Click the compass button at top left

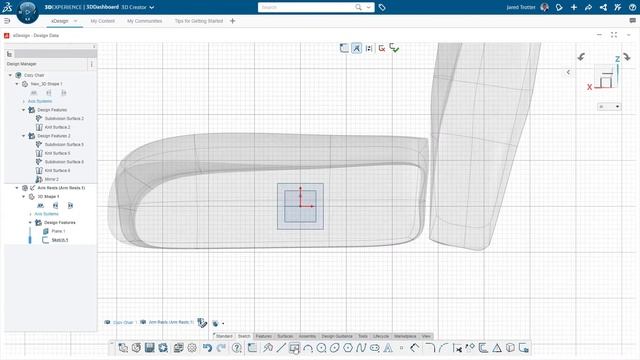(x=28, y=12)
